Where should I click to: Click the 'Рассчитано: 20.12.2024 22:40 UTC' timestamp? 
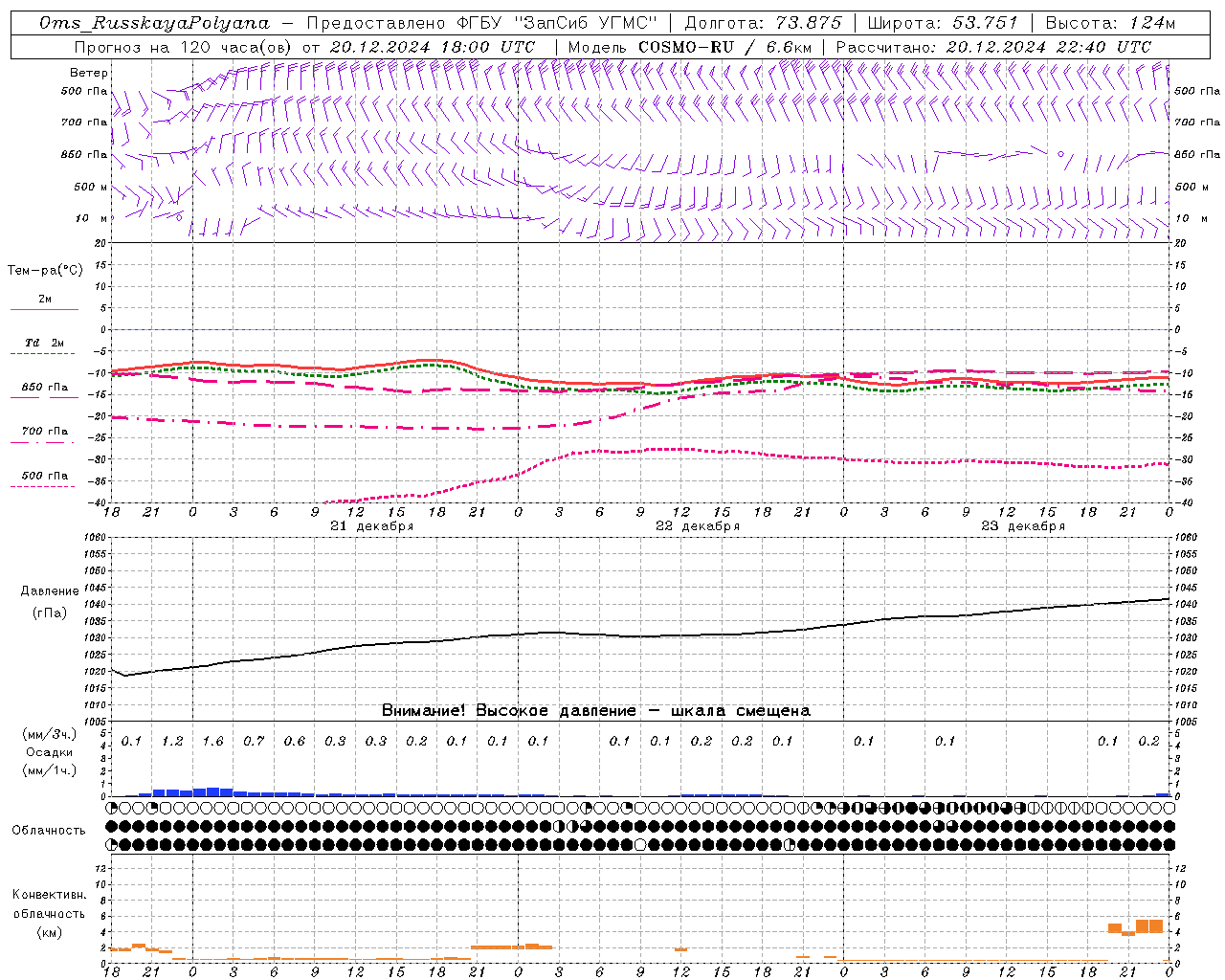(x=993, y=47)
